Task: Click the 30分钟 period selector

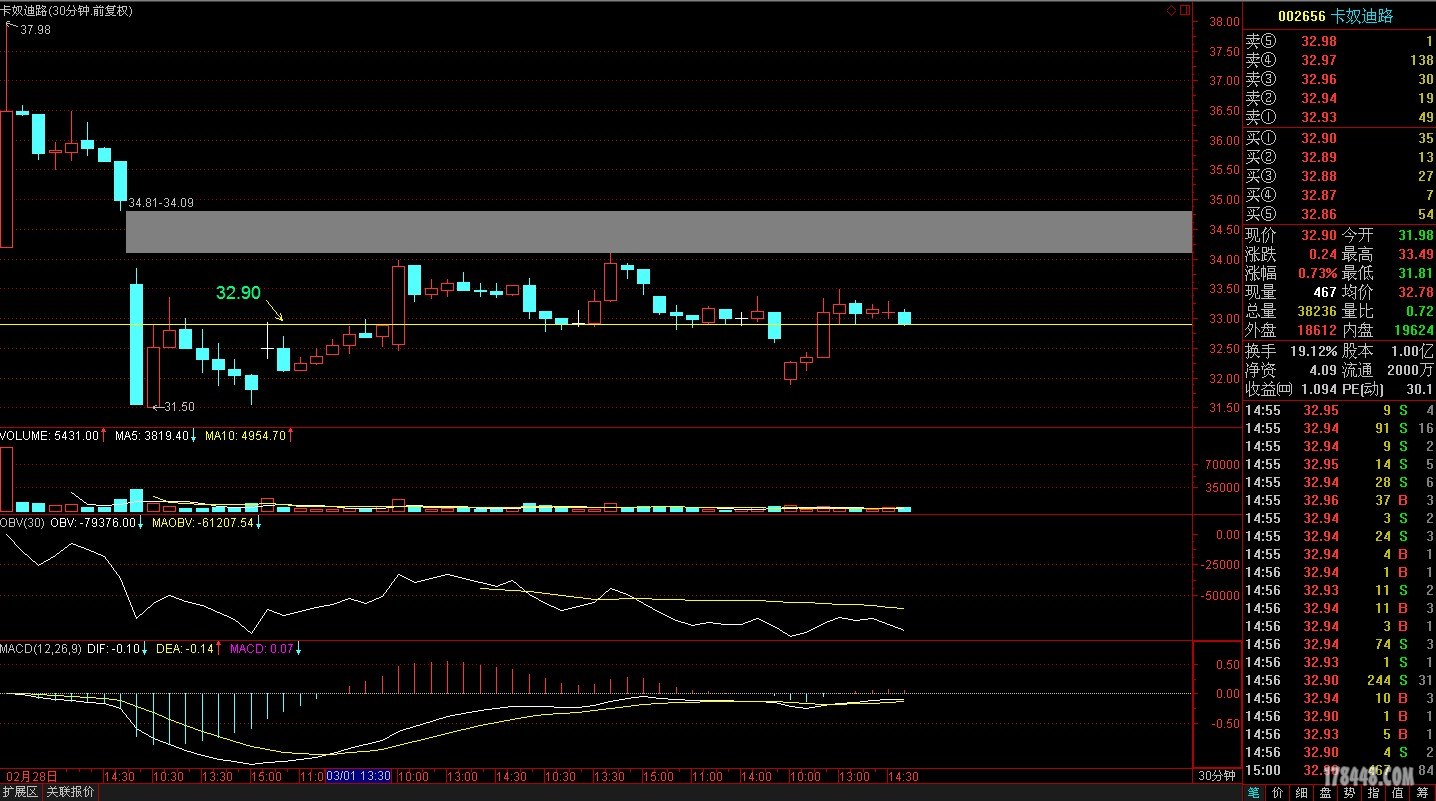Action: pyautogui.click(x=1216, y=776)
